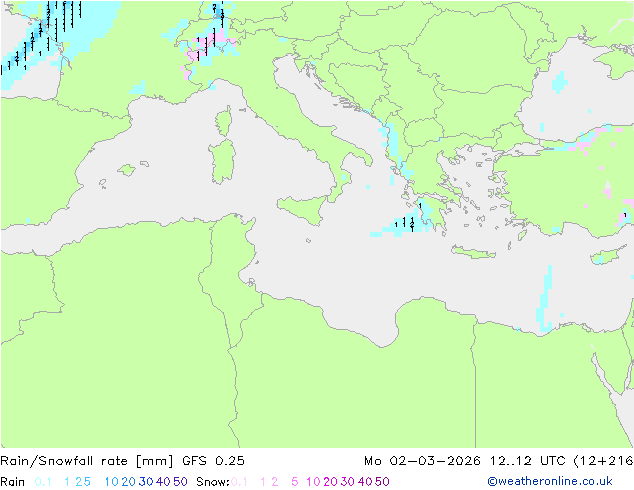The image size is (634, 490).
Task: Select the Rain legend value 50
Action: (x=180, y=482)
